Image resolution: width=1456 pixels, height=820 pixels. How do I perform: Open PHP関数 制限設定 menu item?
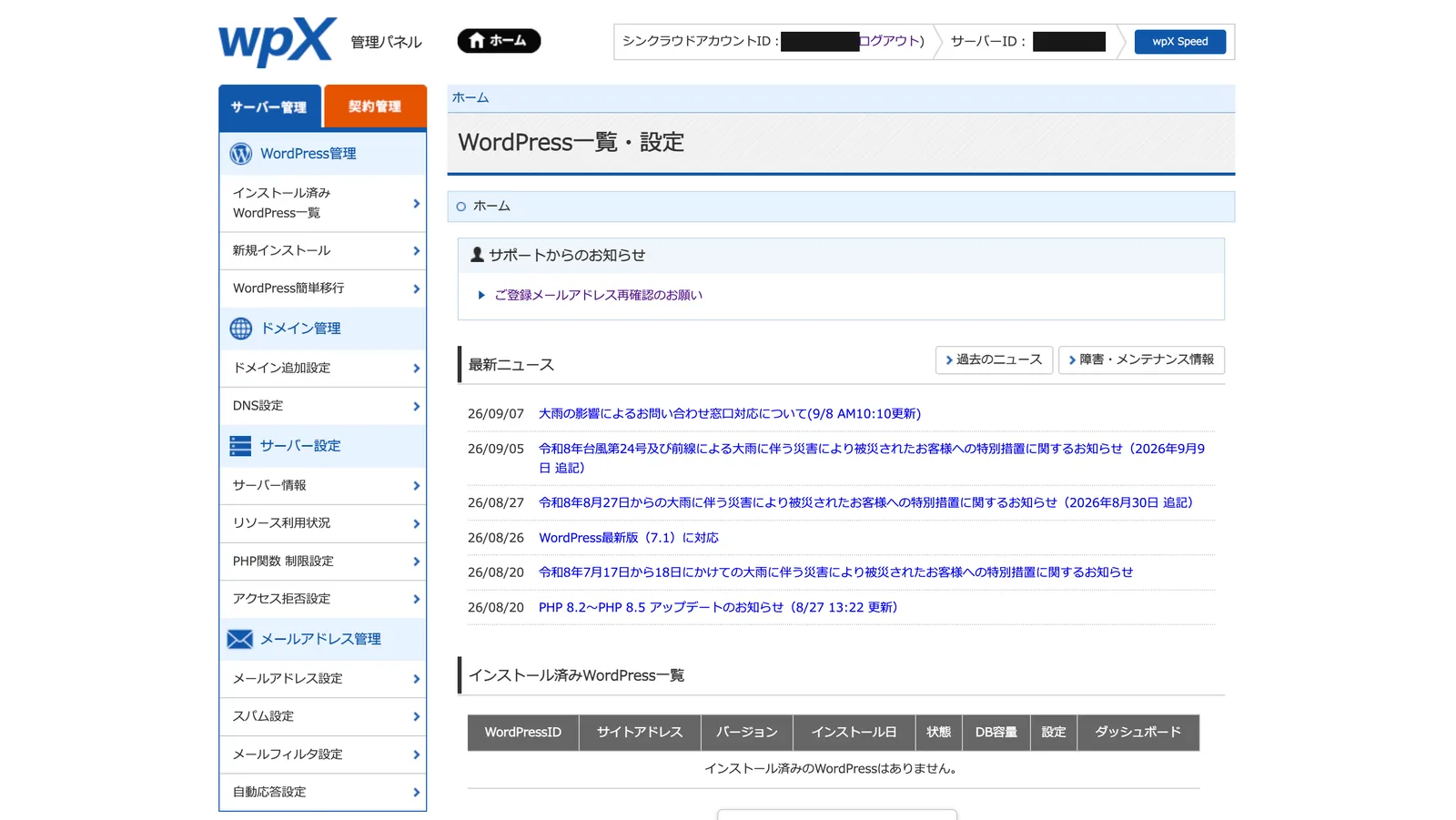[x=323, y=562]
